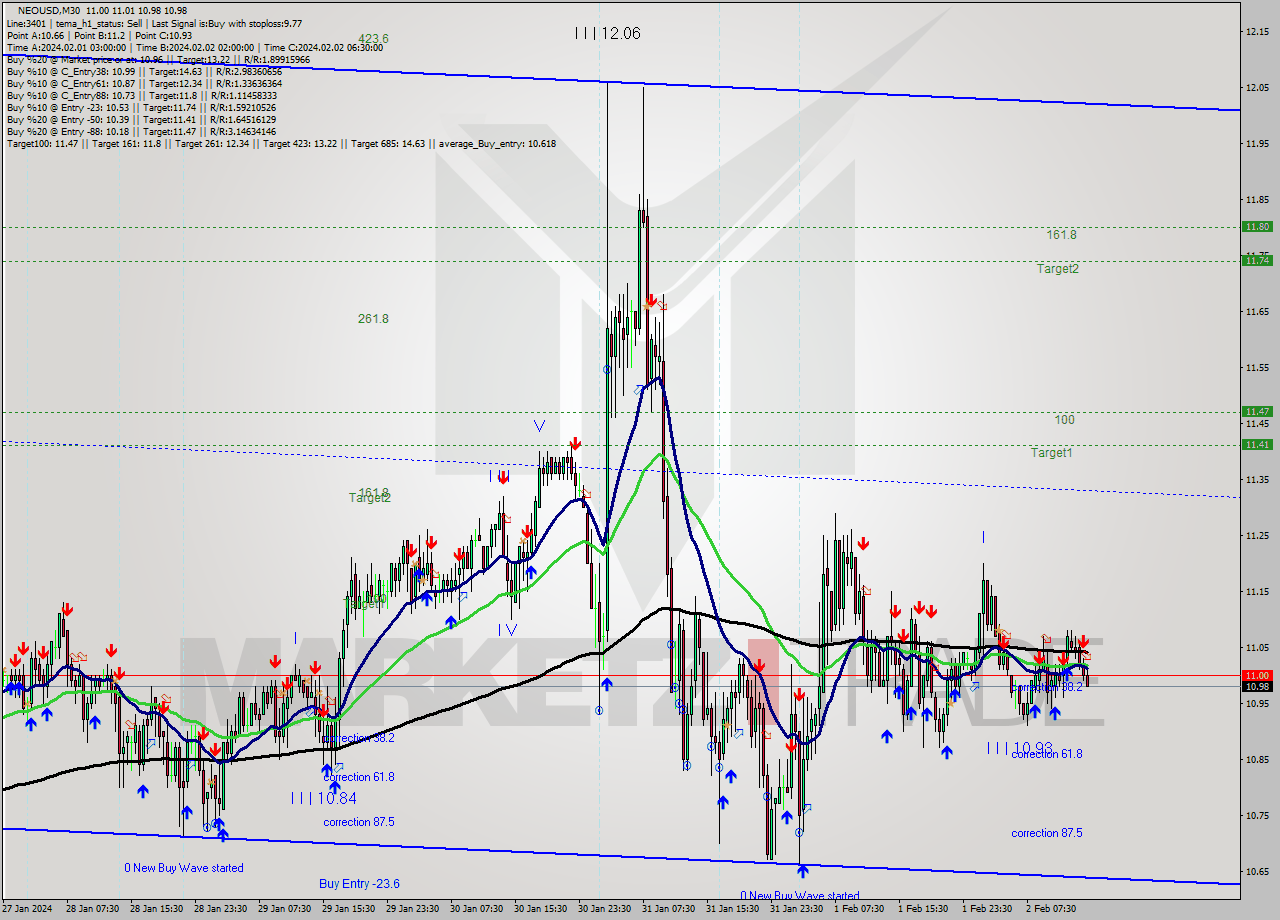Viewport: 1280px width, 920px height.
Task: Click 'correction 87.5' label below 'I I I 10.84'
Action: 358,822
